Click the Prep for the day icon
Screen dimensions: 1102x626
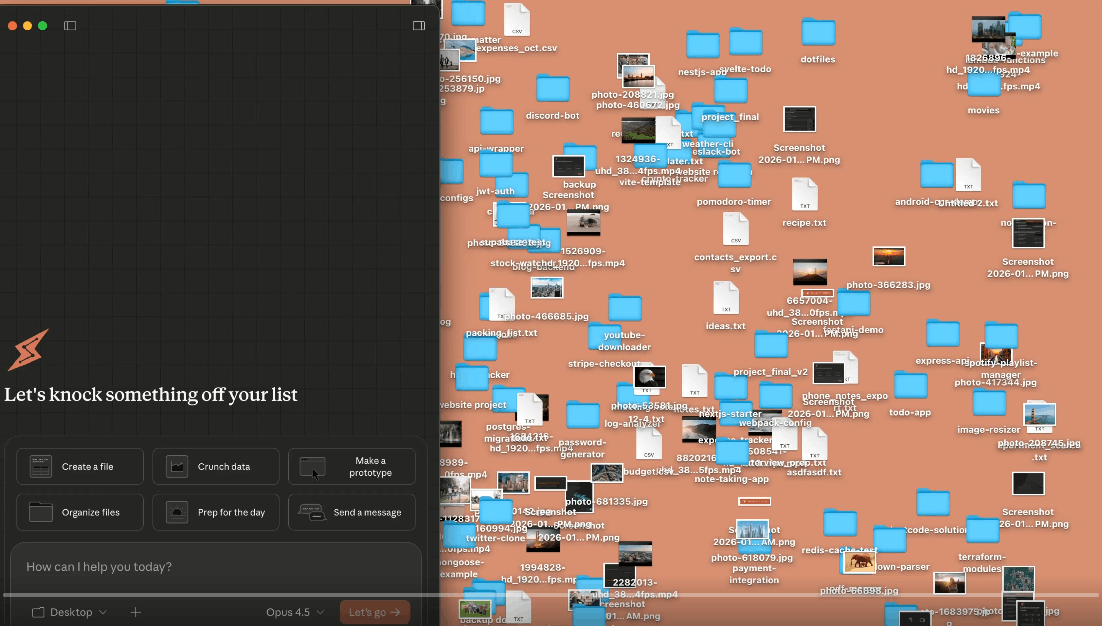pos(176,512)
